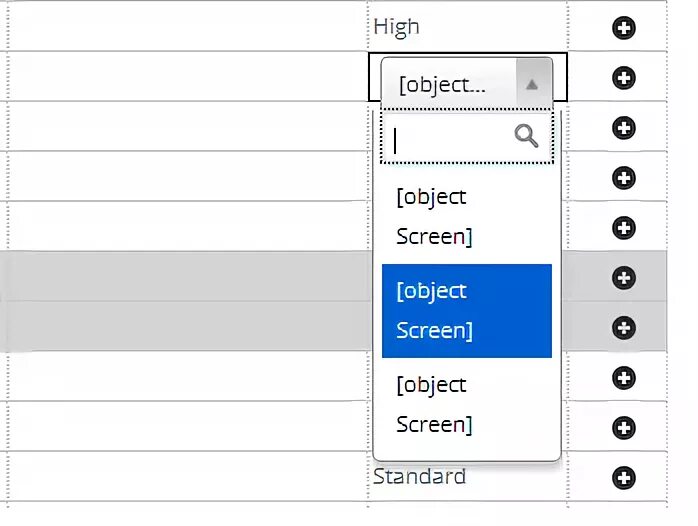This screenshot has width=698, height=526.
Task: Click the plus icon in the upper gray row
Action: (x=623, y=277)
